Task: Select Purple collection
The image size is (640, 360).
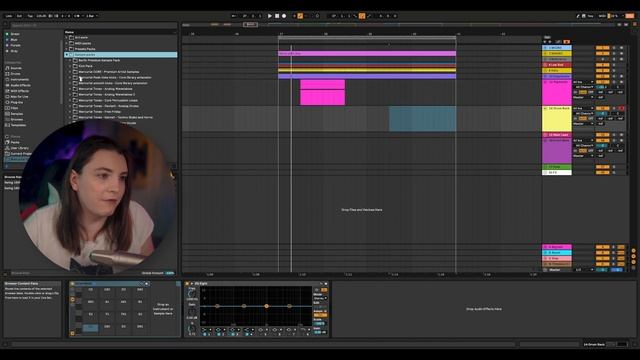Action: click(x=13, y=45)
